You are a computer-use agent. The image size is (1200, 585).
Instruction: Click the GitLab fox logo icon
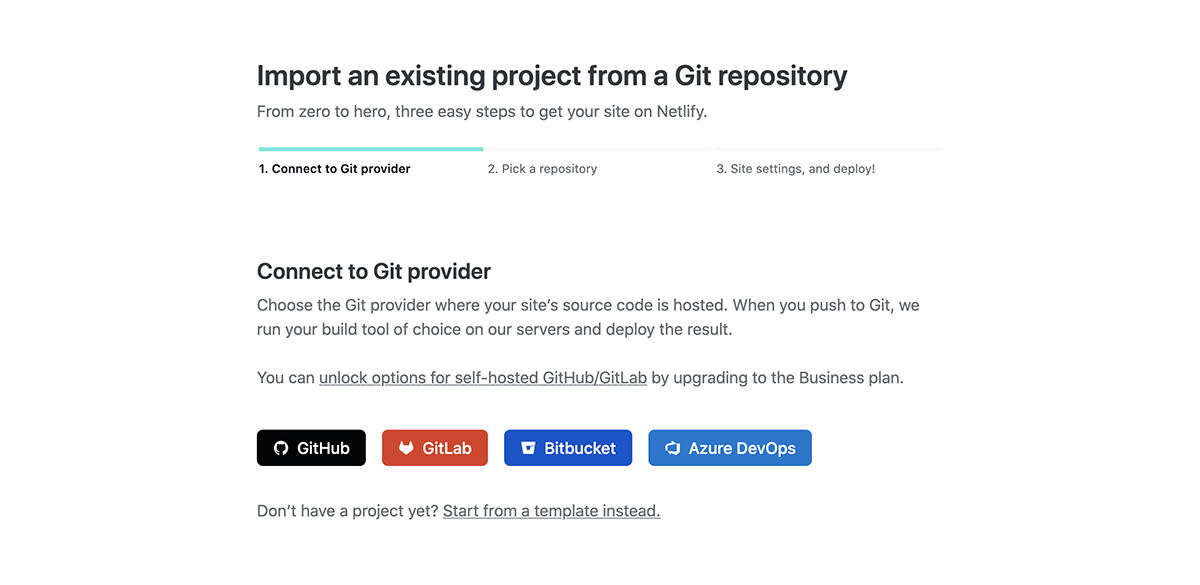[x=406, y=448]
